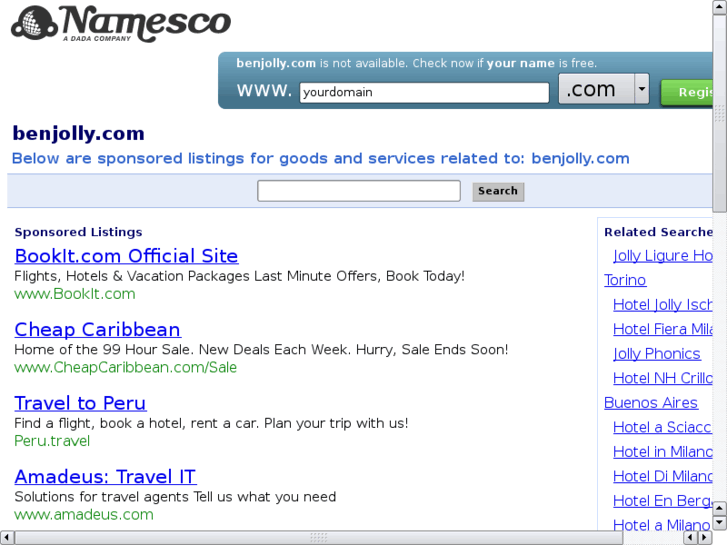Open the Cheap Caribbean link
The height and width of the screenshot is (545, 727).
click(97, 330)
